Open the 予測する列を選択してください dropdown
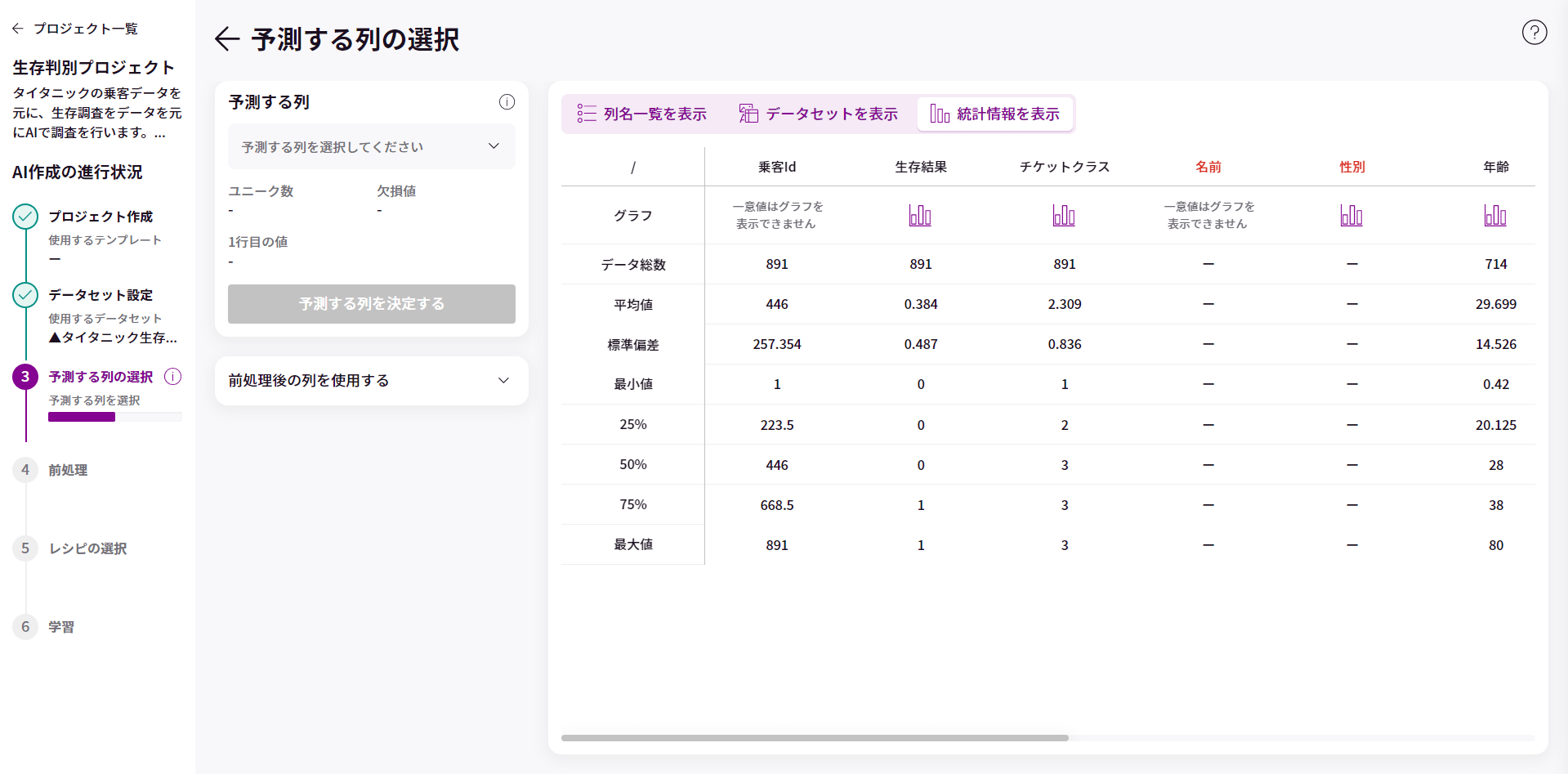 pyautogui.click(x=372, y=147)
